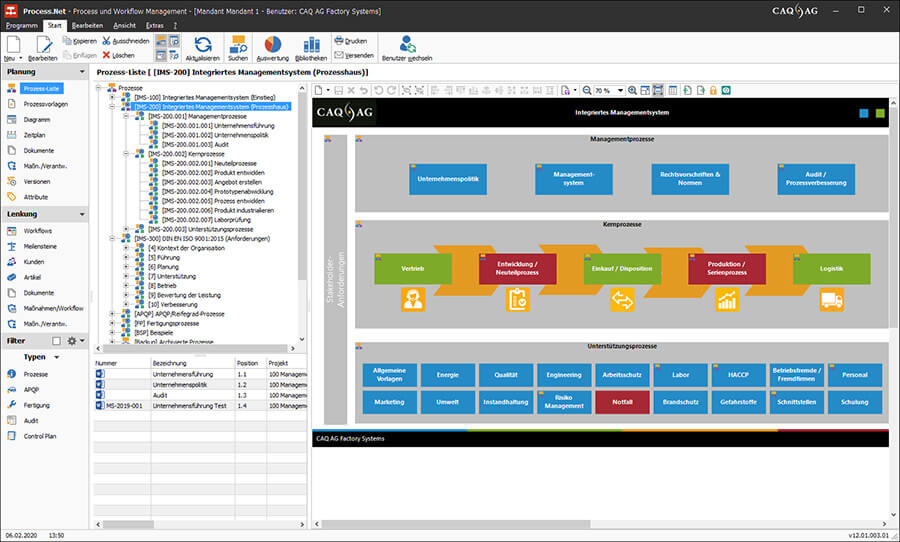Click Benutzer wechseln user icon
900x542 pixels.
point(407,45)
